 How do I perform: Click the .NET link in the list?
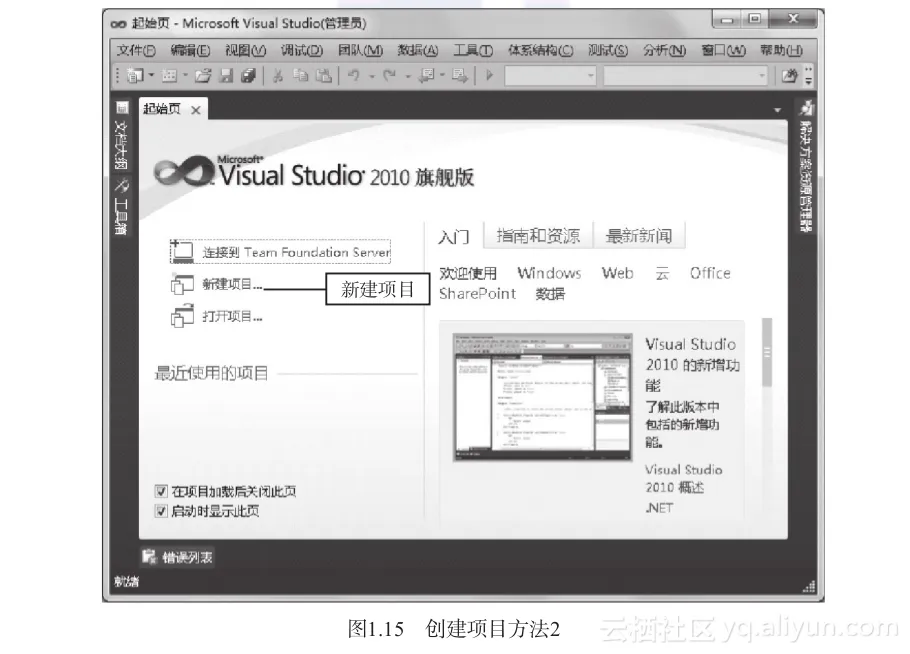pos(659,508)
